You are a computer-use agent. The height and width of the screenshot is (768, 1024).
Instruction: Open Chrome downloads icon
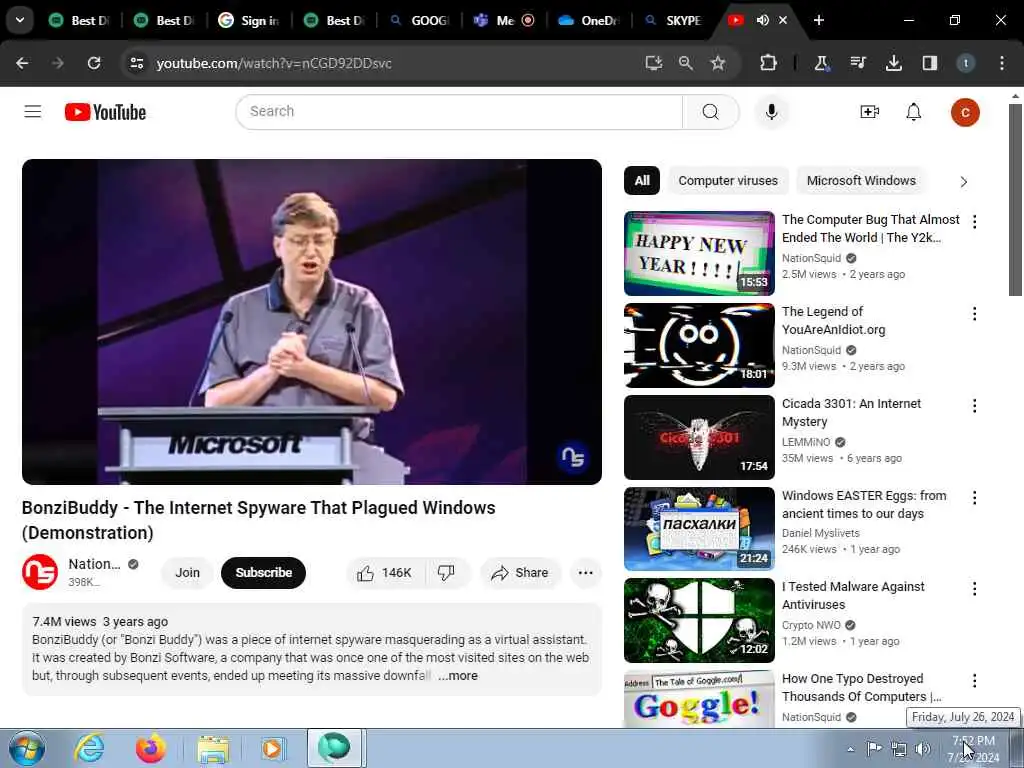(893, 63)
